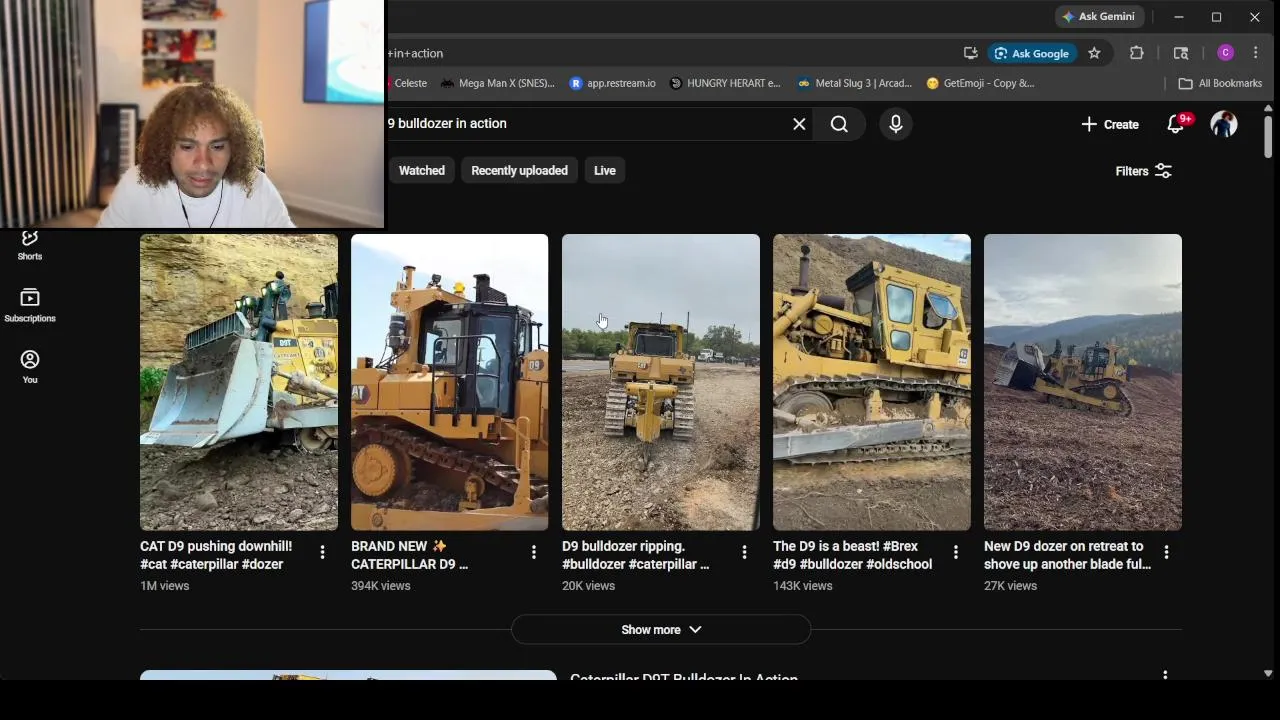Image resolution: width=1280 pixels, height=720 pixels.
Task: Open options menu for BRAND NEW CATERPILLAR D9
Action: 533,552
